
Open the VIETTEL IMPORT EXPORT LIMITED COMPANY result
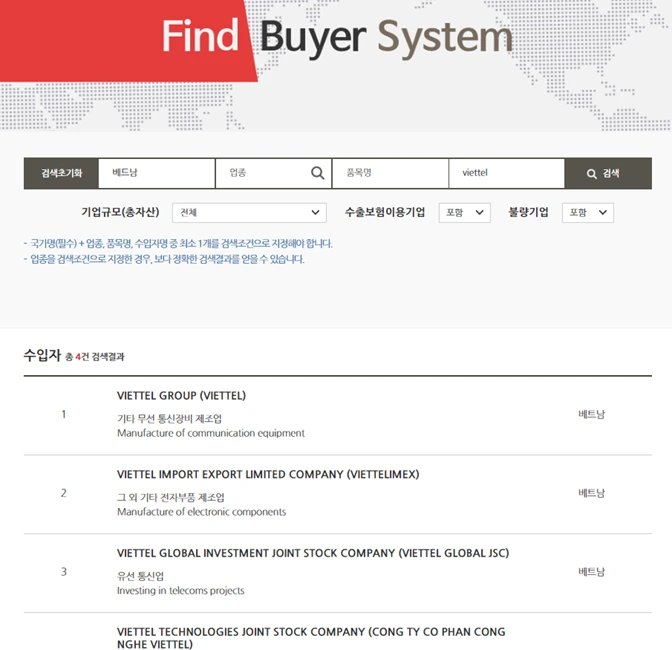tap(268, 474)
